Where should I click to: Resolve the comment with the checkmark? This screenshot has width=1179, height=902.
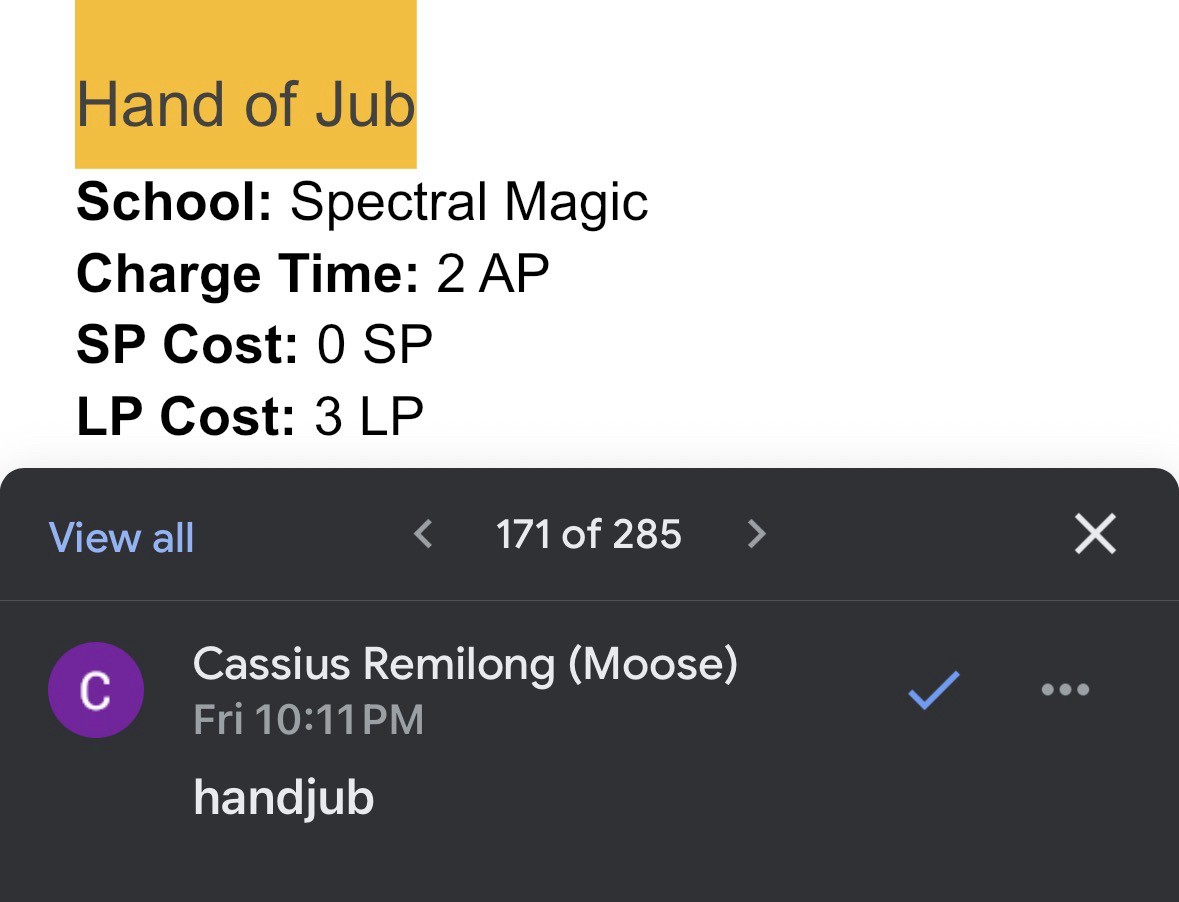(933, 690)
